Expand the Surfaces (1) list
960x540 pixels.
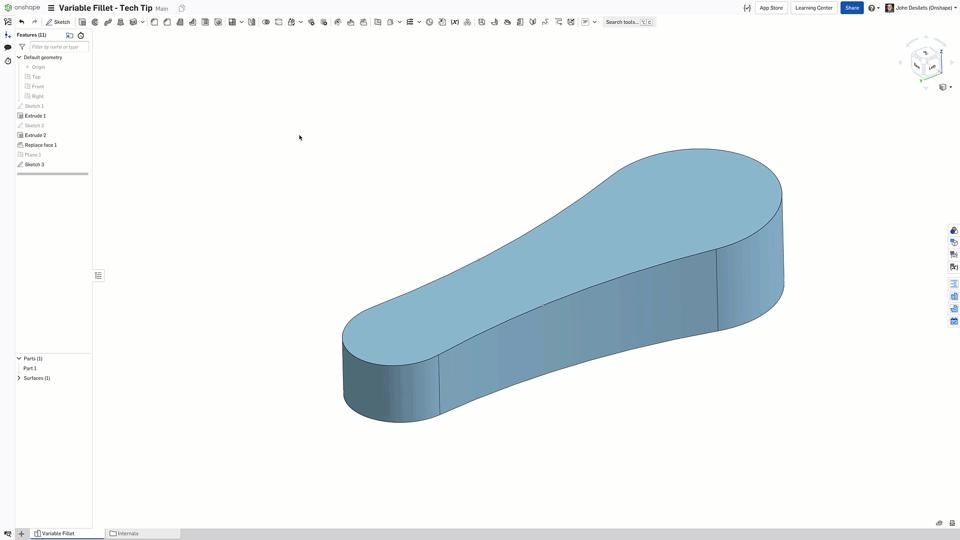pyautogui.click(x=19, y=378)
